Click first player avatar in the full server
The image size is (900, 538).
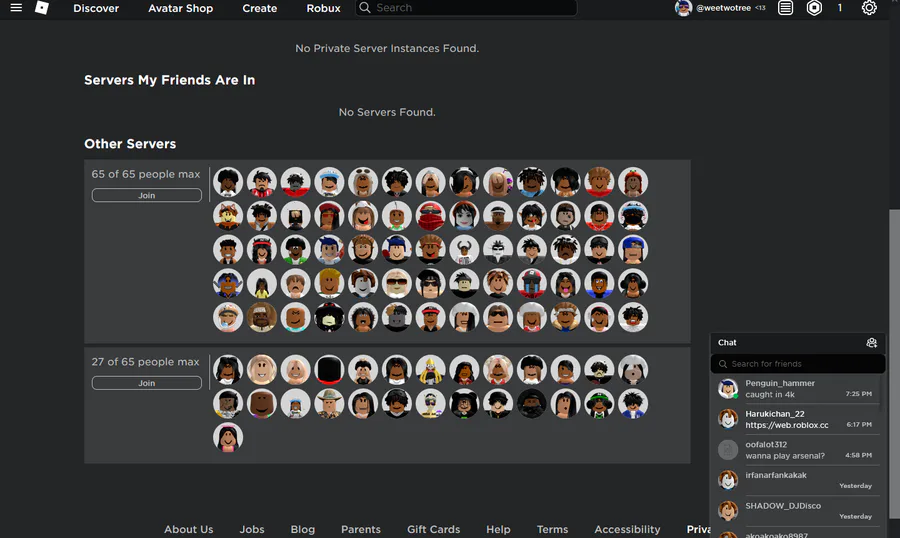pos(228,182)
